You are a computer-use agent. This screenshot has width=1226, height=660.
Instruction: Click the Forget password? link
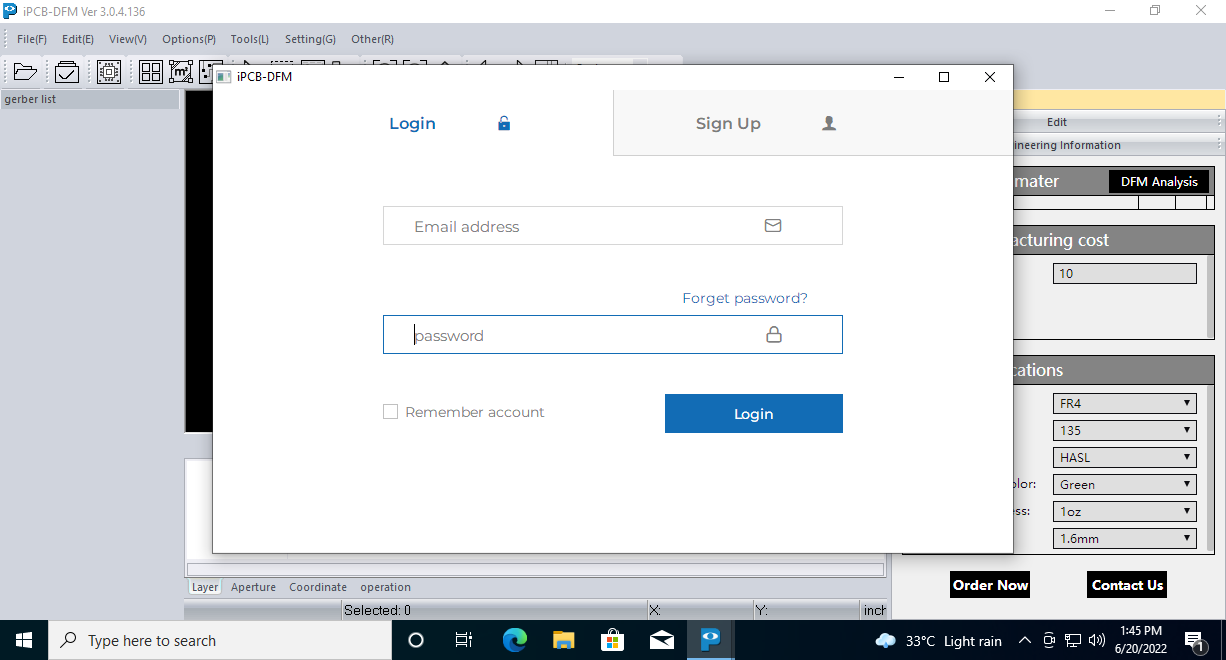click(745, 298)
